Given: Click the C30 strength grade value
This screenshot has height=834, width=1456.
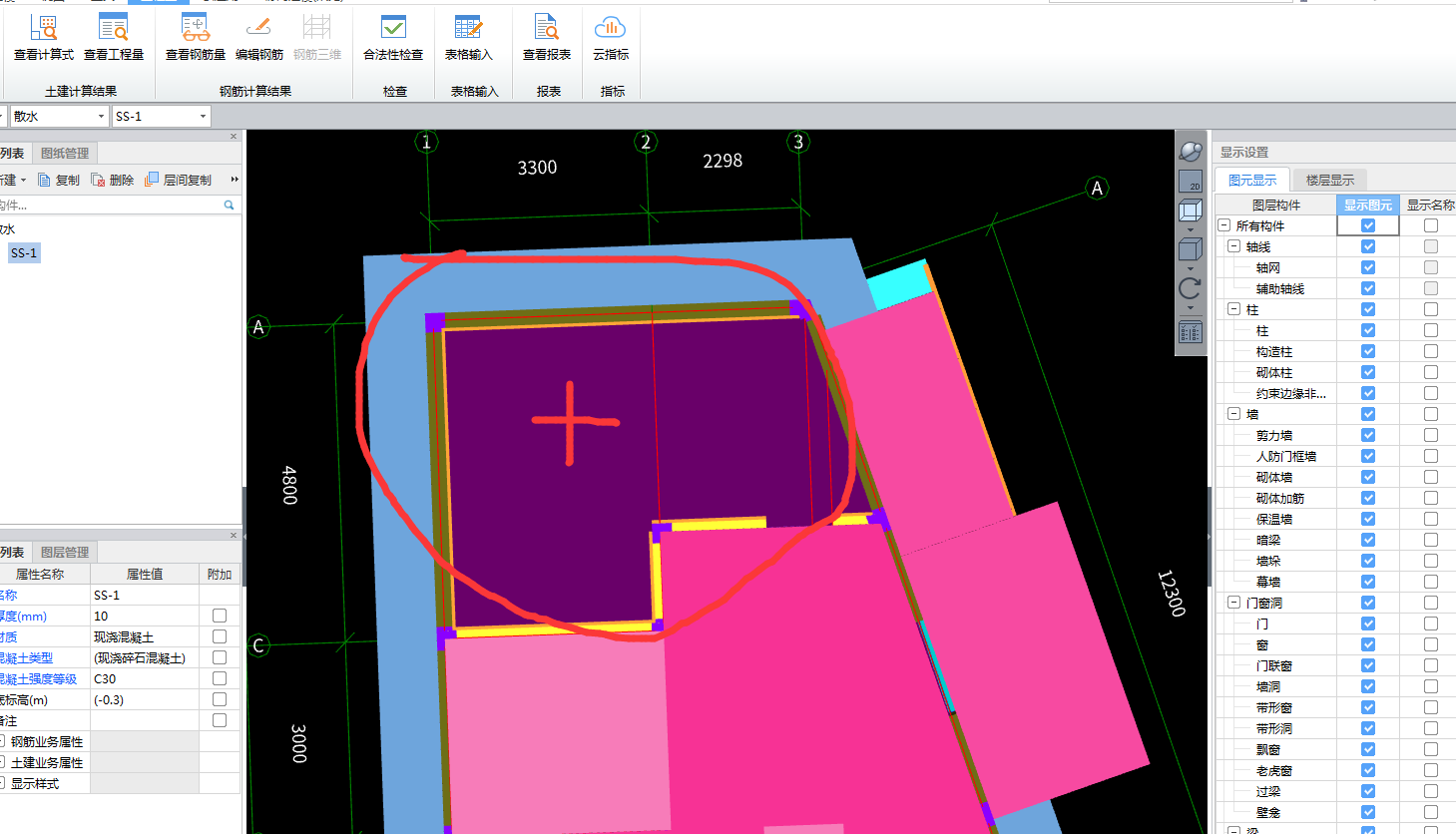Looking at the screenshot, I should click(145, 678).
